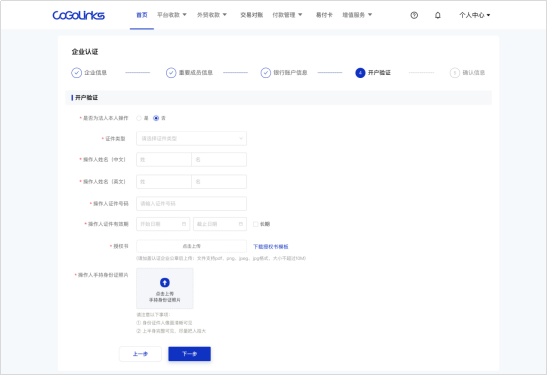The width and height of the screenshot is (547, 375).
Task: Click 企业信息 step label
Action: coord(96,73)
